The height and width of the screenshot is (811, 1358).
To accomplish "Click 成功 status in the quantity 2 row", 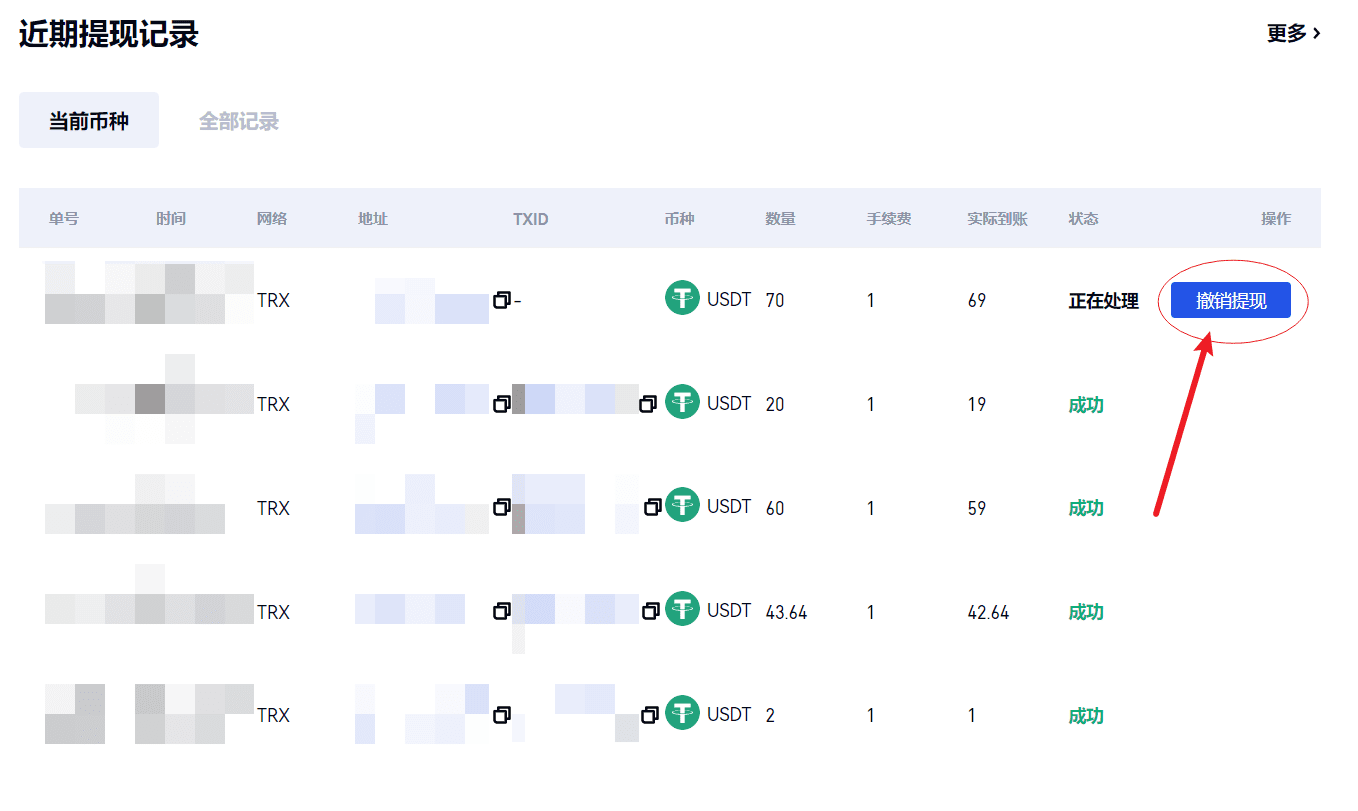I will pos(1086,715).
